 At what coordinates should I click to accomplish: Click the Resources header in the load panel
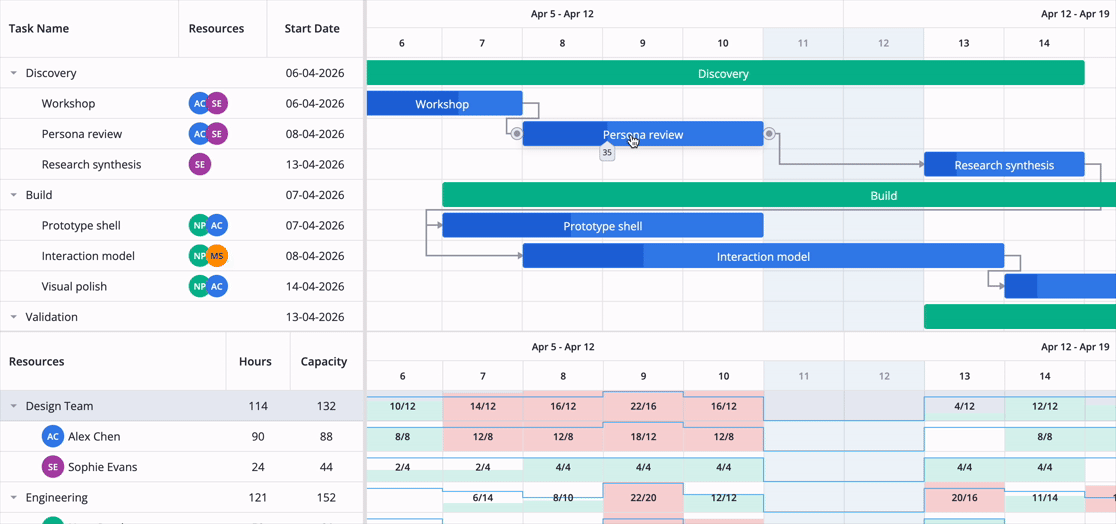pyautogui.click(x=113, y=361)
